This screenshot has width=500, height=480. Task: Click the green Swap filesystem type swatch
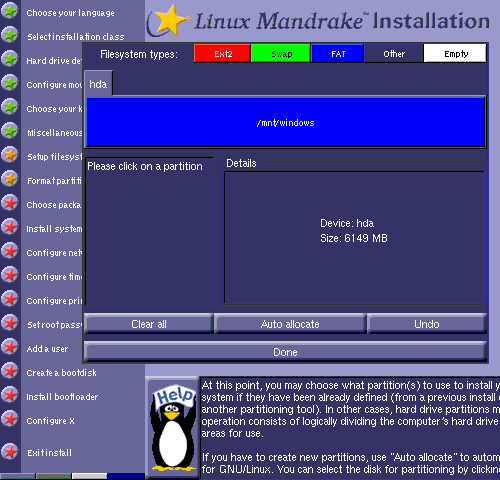coord(281,53)
